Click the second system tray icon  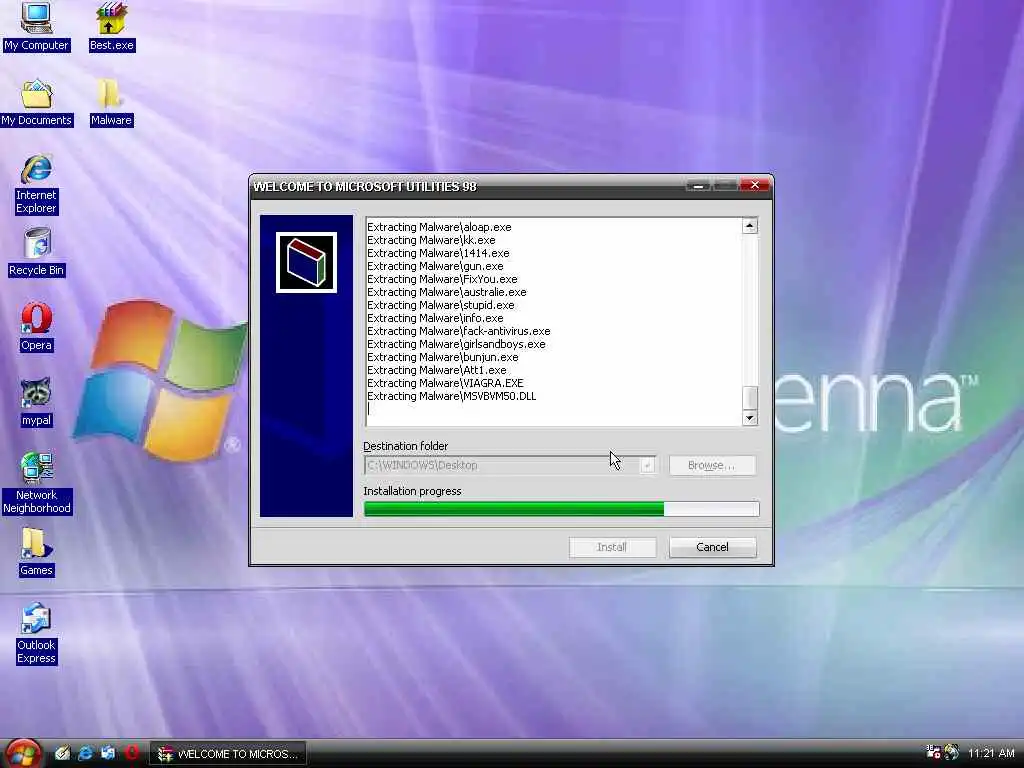[x=952, y=753]
